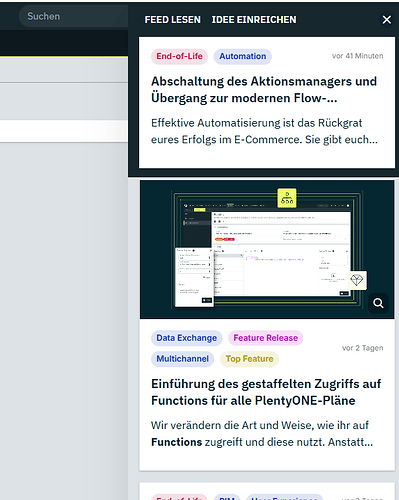Viewport: 399px width, 500px height.
Task: Read the Wir verändern die Art excerpt
Action: [x=262, y=434]
